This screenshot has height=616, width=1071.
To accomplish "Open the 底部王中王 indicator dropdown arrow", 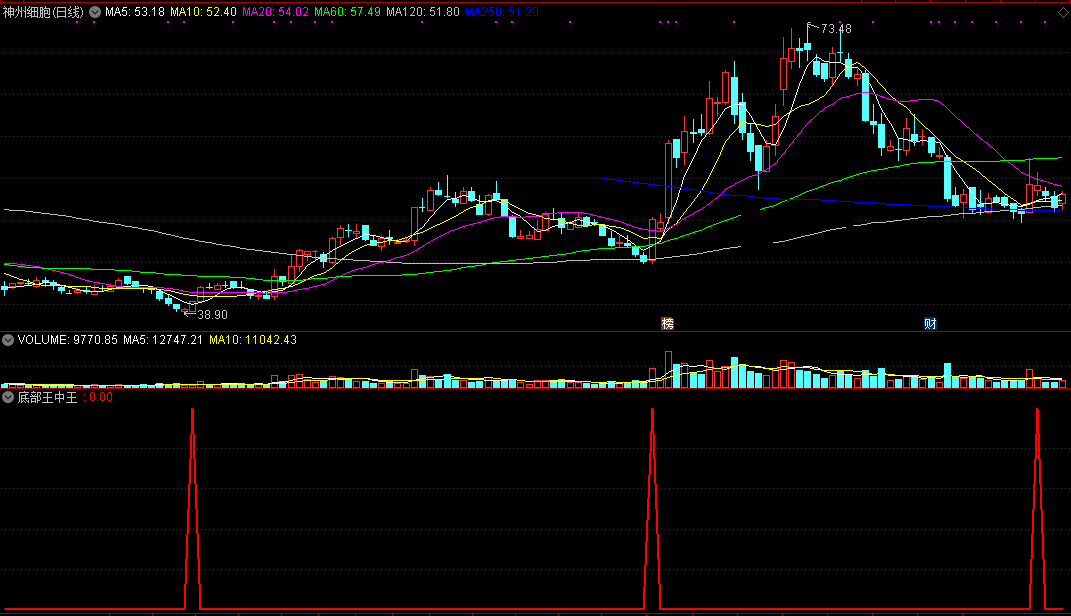I will point(8,397).
